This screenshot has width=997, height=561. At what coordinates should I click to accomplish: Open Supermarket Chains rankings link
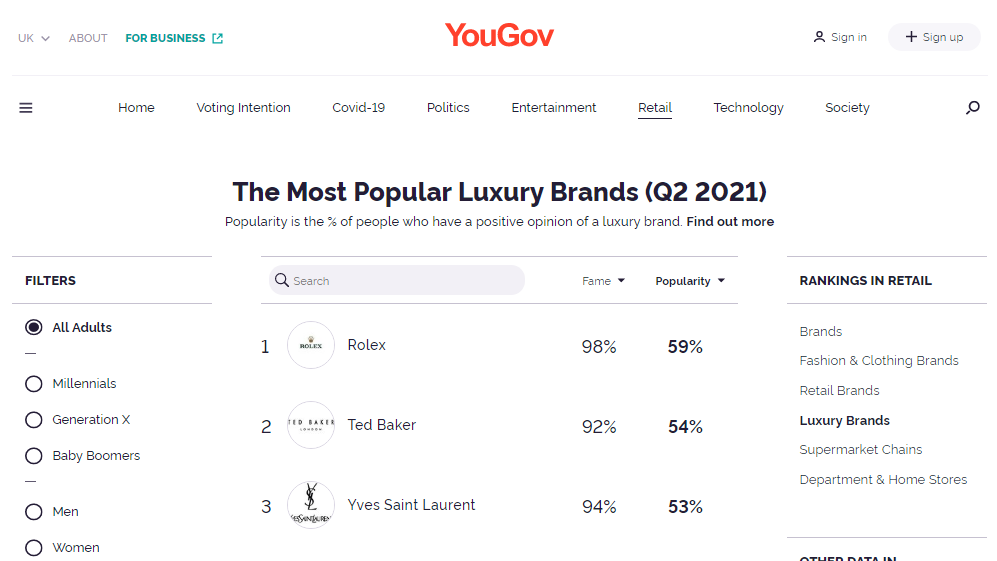pyautogui.click(x=861, y=450)
